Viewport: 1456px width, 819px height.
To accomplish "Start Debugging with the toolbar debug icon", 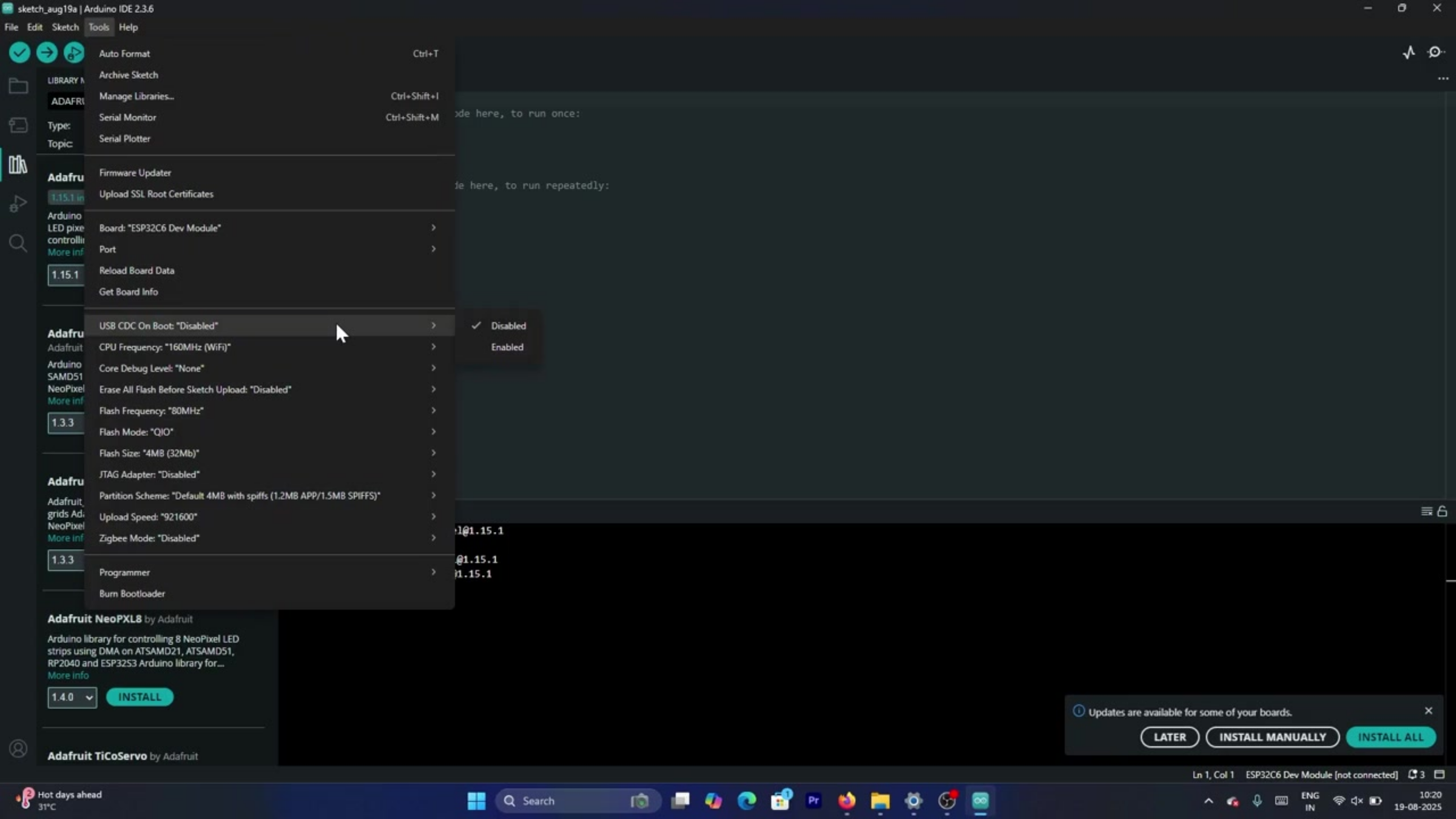I will (x=74, y=53).
